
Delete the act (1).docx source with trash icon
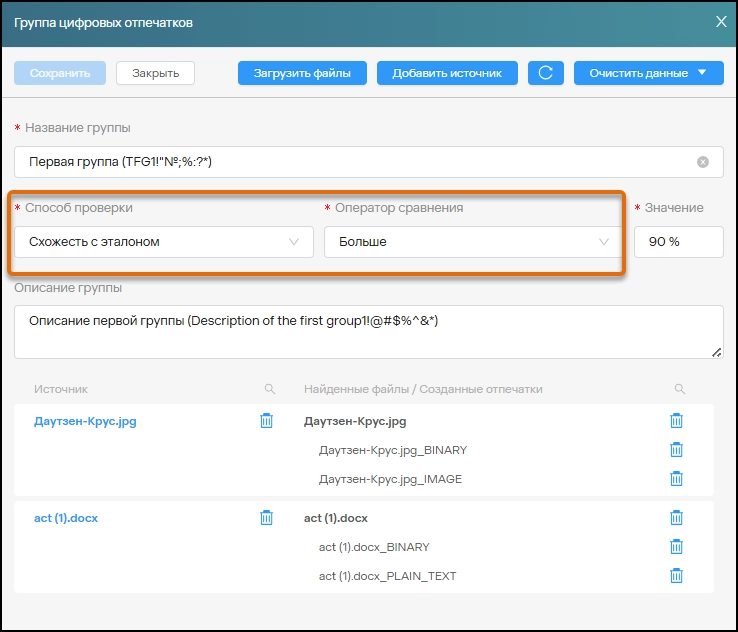tap(266, 518)
